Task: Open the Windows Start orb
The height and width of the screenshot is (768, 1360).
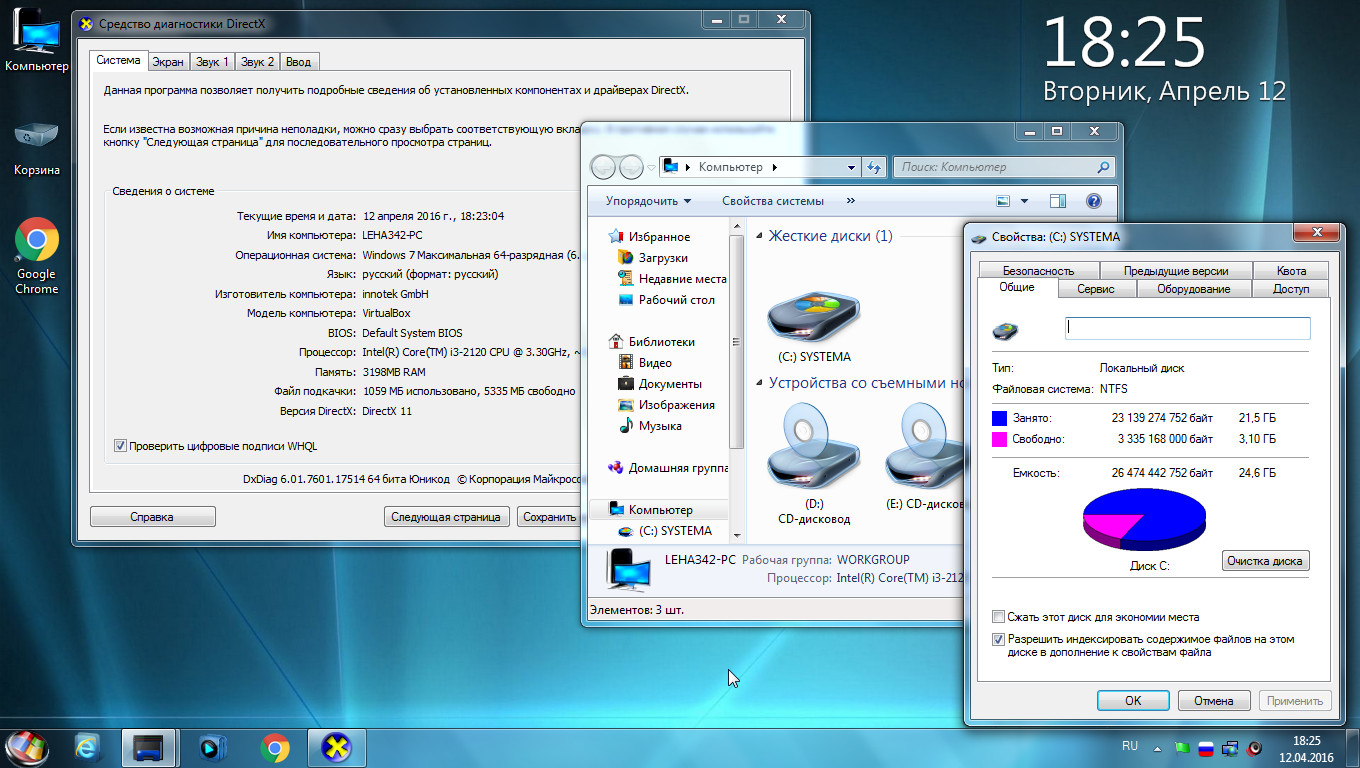Action: 27,747
